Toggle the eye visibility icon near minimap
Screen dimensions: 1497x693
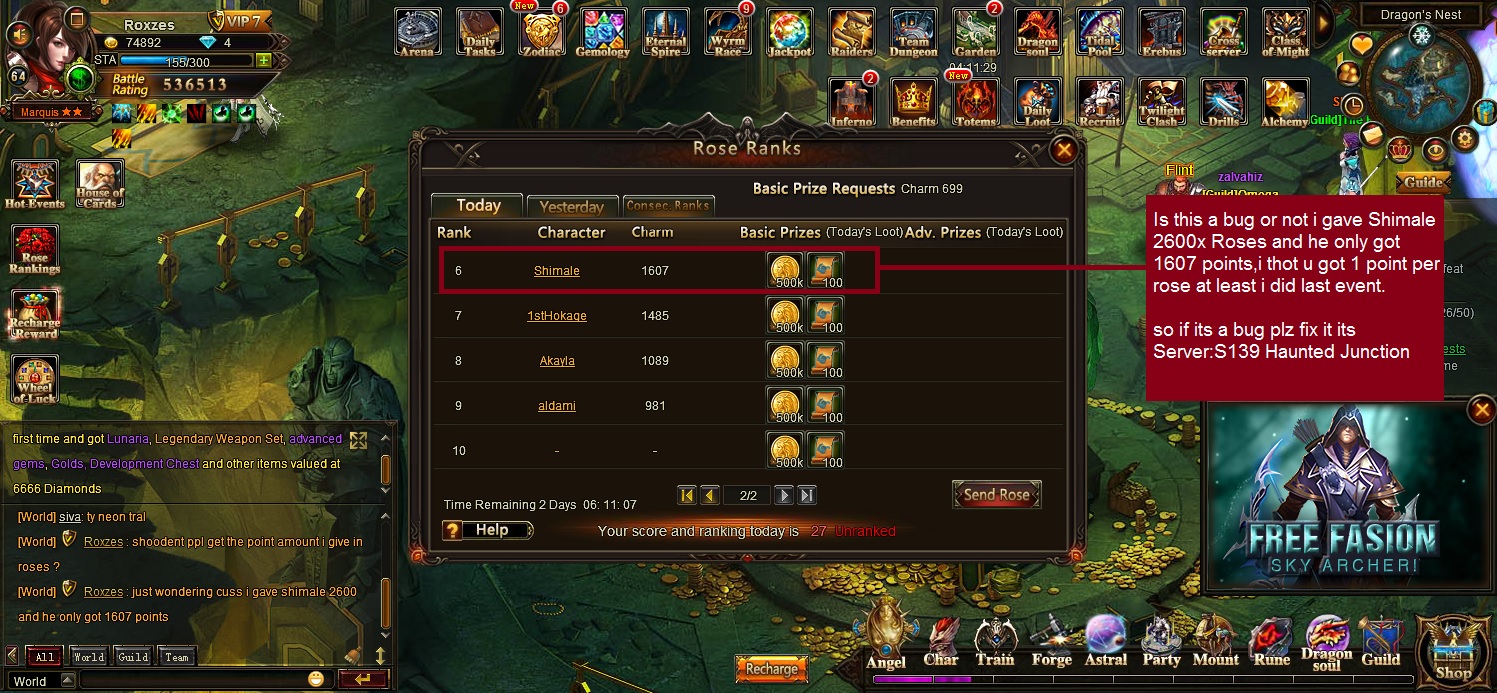[1435, 150]
